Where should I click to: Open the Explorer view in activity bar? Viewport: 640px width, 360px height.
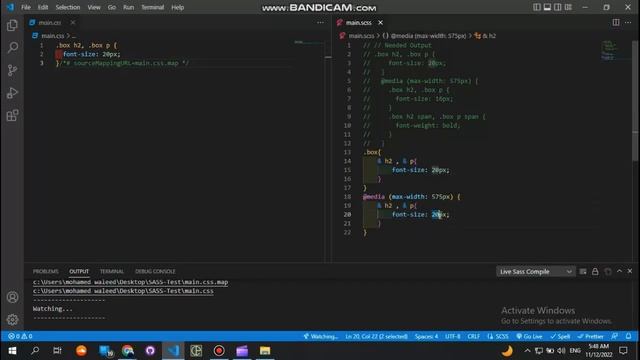pyautogui.click(x=12, y=25)
